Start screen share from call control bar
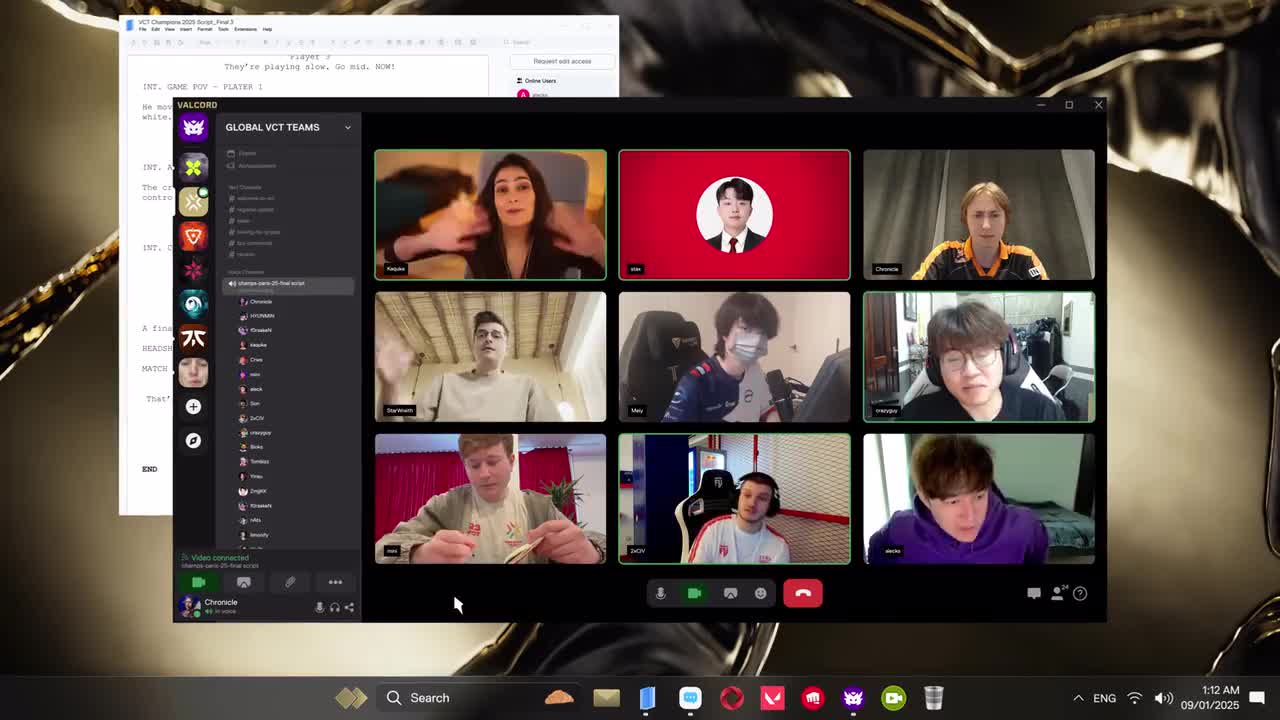The image size is (1280, 720). click(730, 593)
